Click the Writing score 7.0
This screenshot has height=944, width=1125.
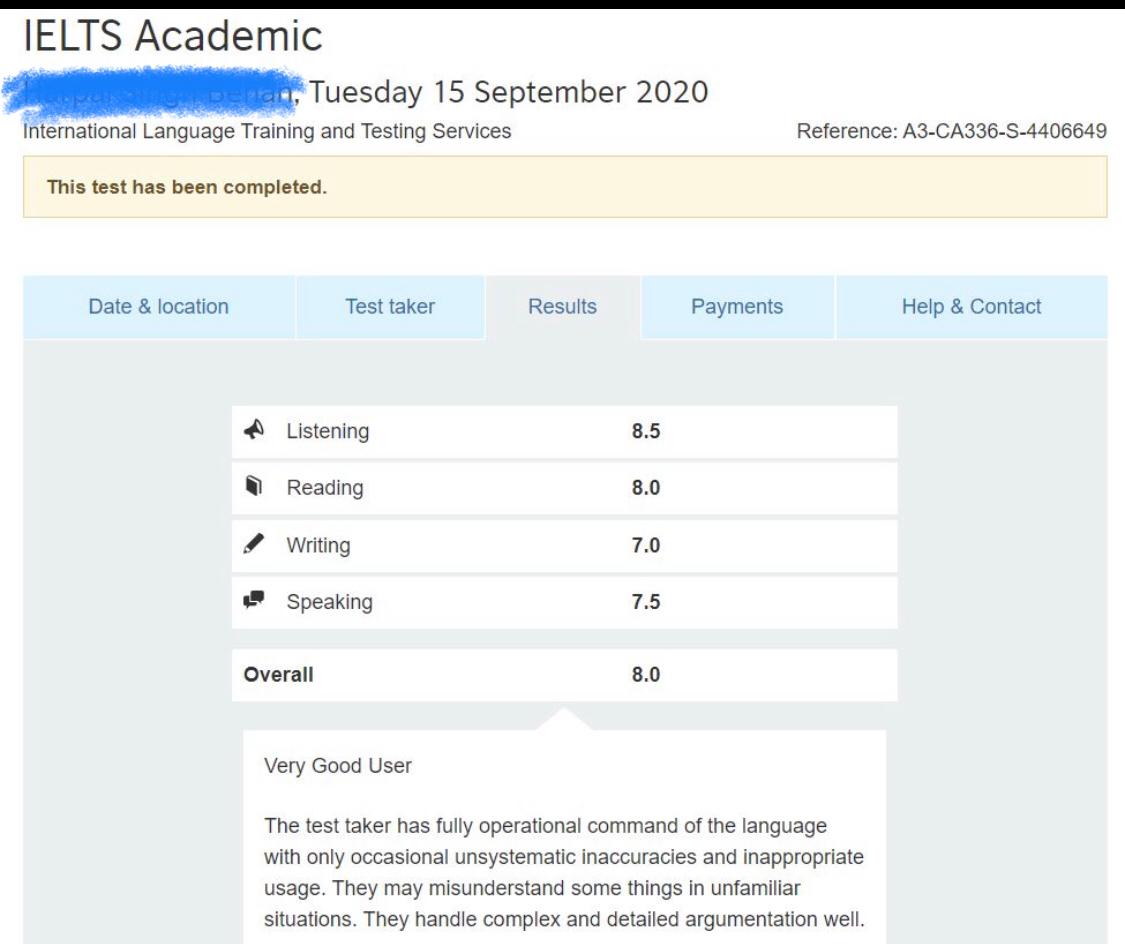pyautogui.click(x=646, y=545)
